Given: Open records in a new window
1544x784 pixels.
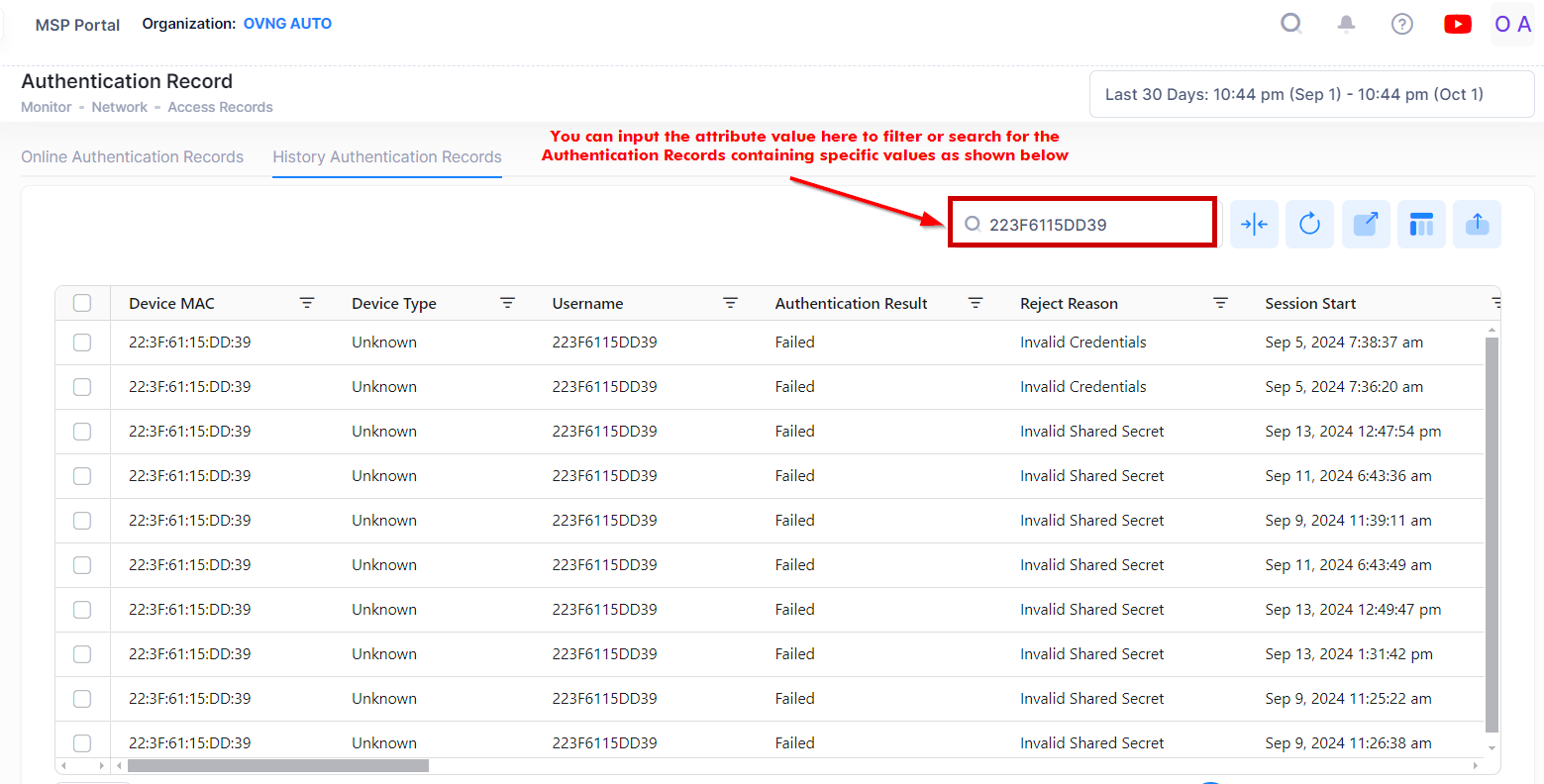Looking at the screenshot, I should pos(1366,224).
